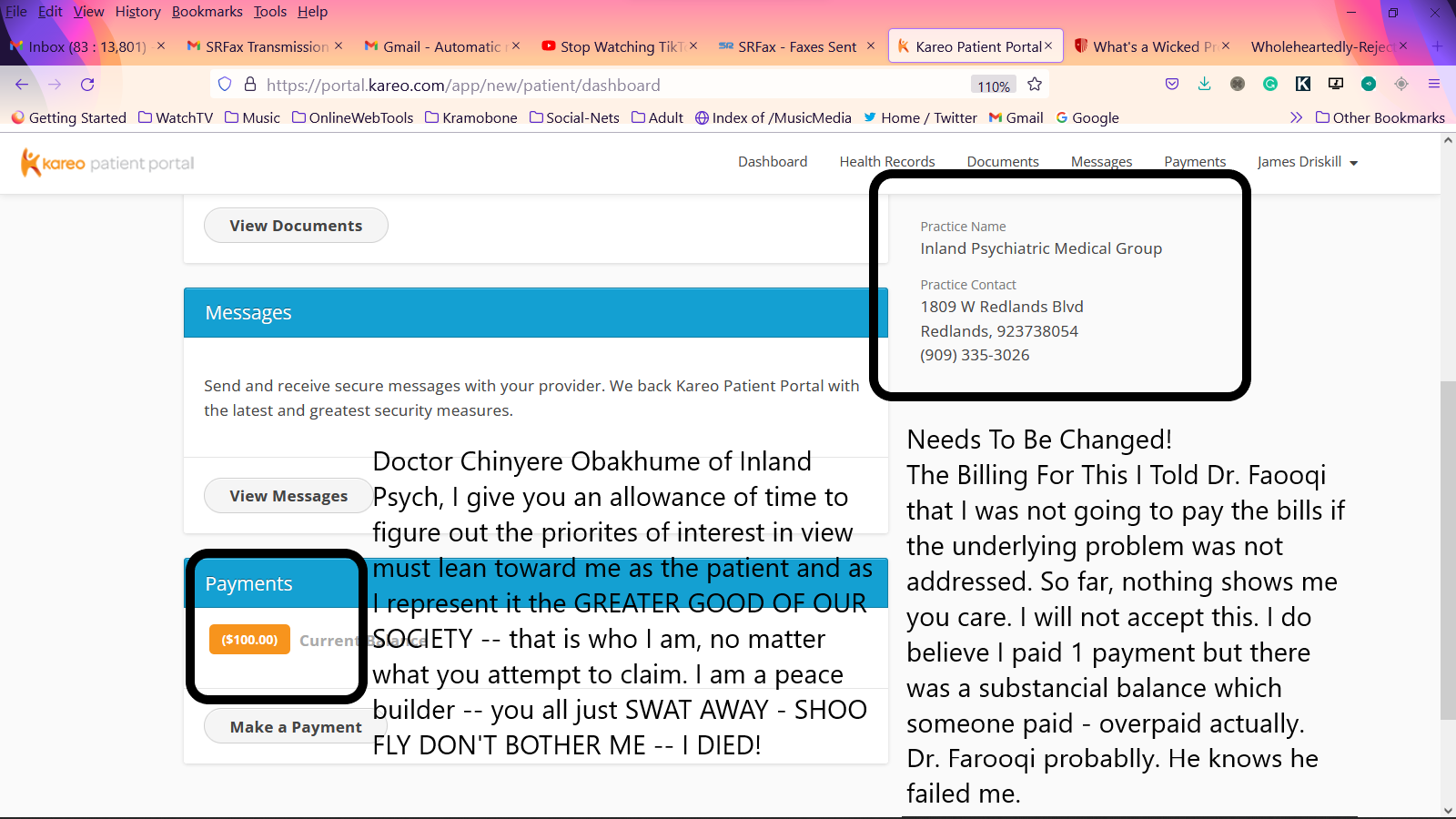Viewport: 1456px width, 819px height.
Task: Open the Social-Nets bookmarks folder
Action: [x=574, y=117]
